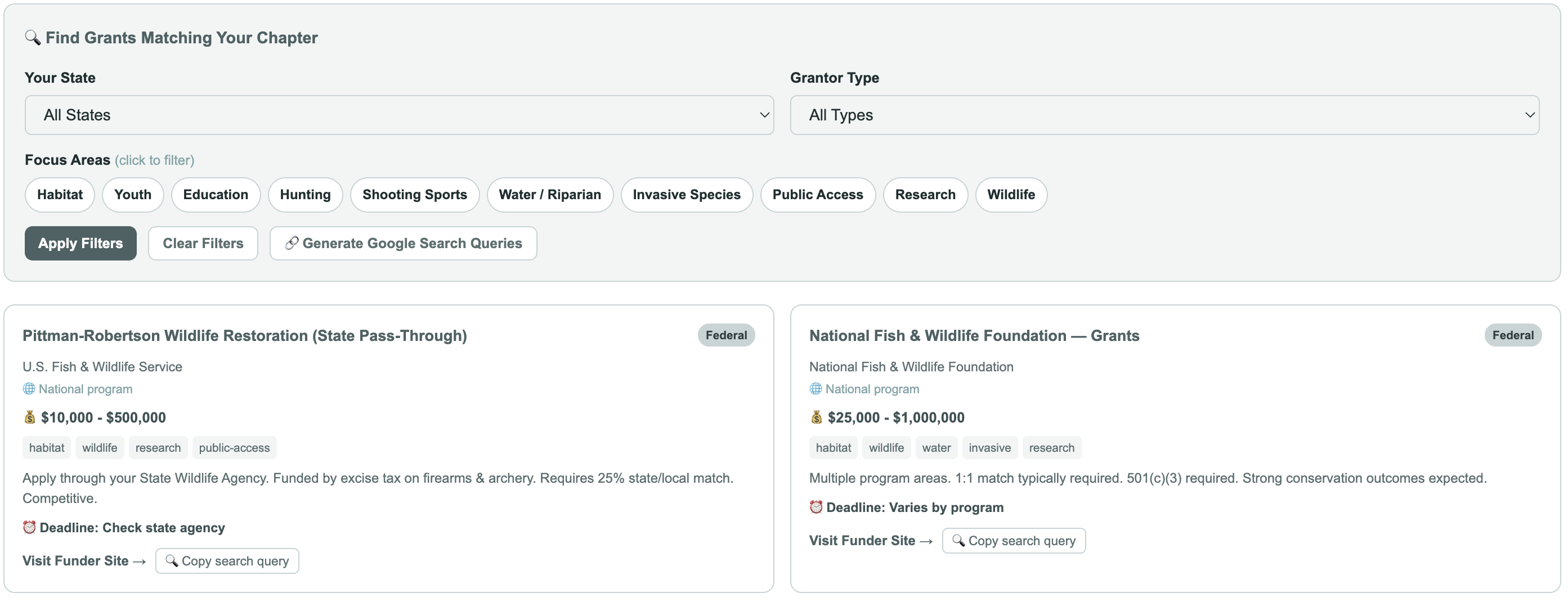
Task: Click the U.S. Fish & Wildlife Service text
Action: [102, 367]
